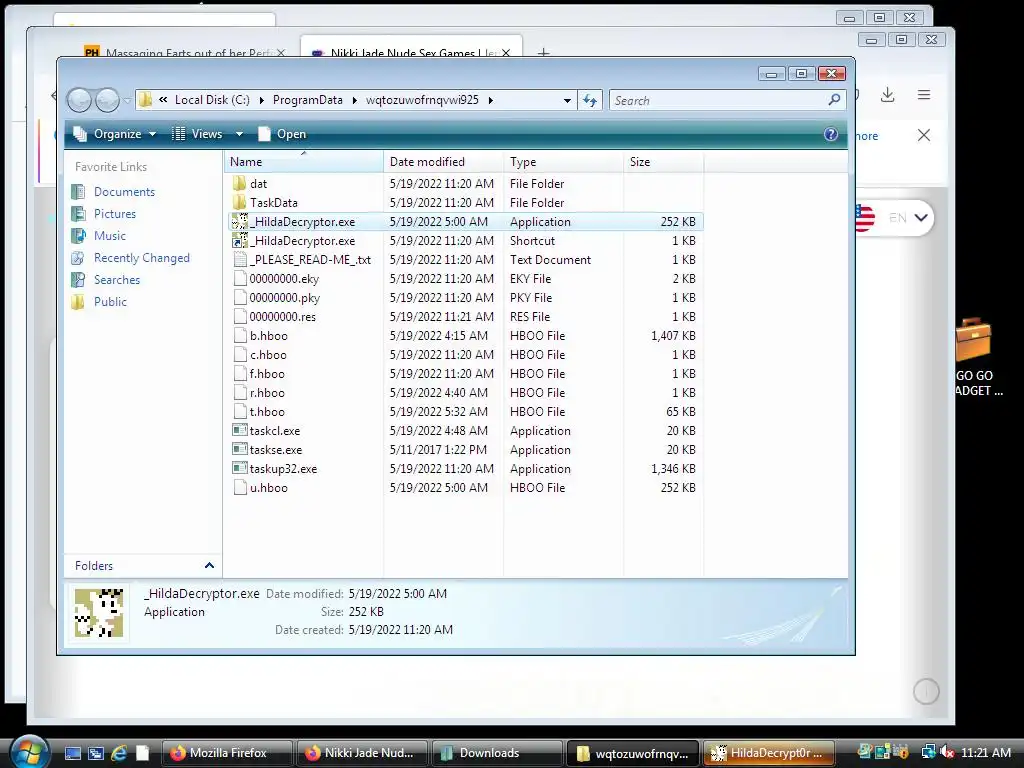The image size is (1024, 768).
Task: Open Public favorite link
Action: pyautogui.click(x=110, y=302)
